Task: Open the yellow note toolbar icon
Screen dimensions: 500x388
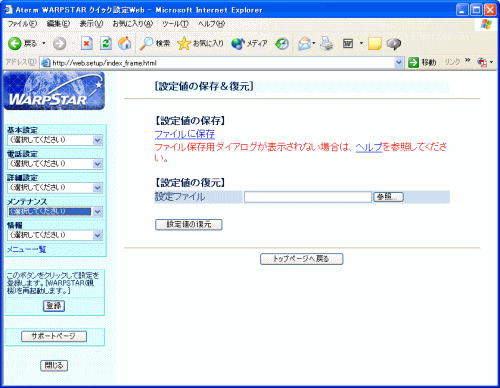Action: (374, 44)
